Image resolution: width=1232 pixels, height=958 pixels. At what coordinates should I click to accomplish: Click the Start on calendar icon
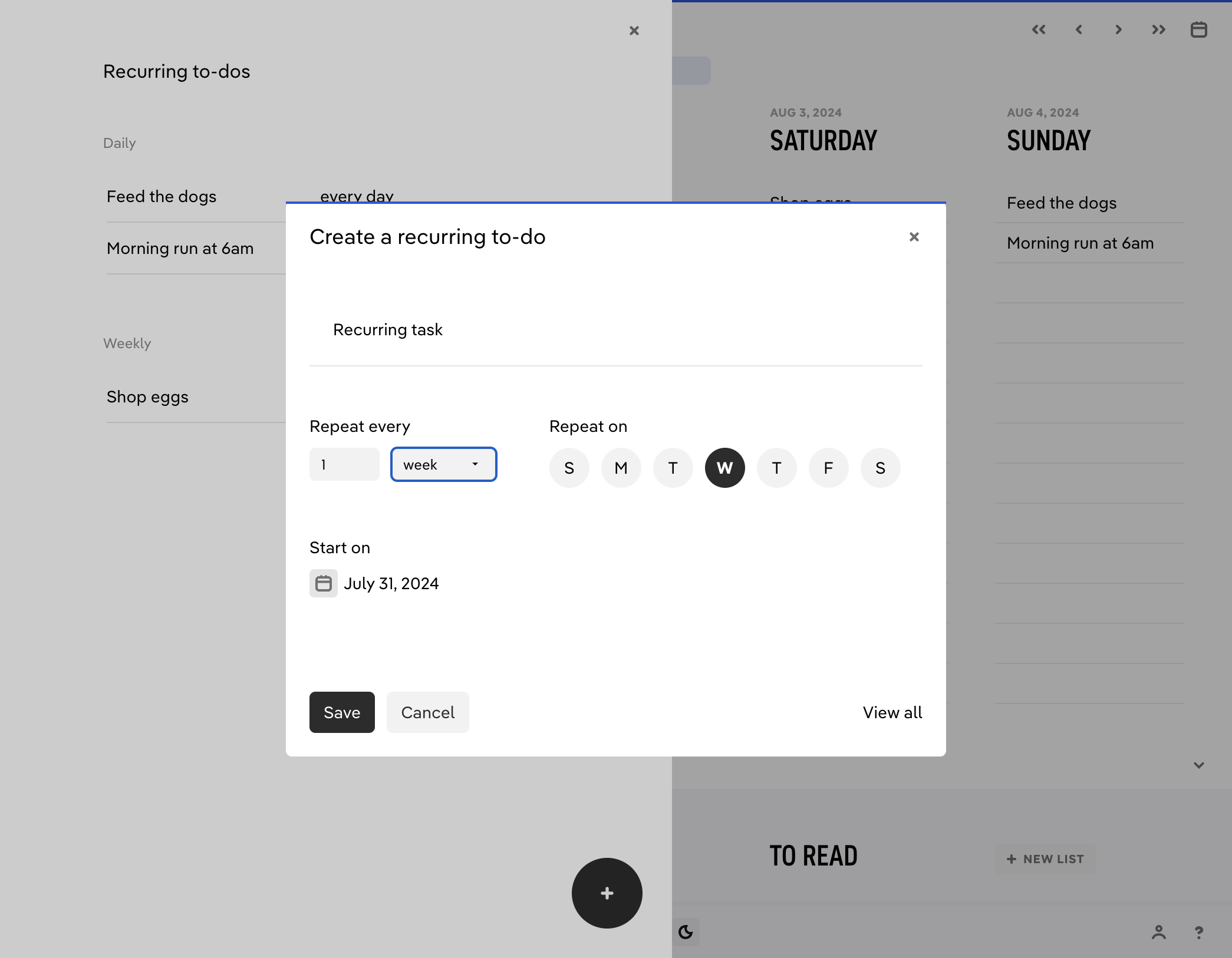pos(324,583)
